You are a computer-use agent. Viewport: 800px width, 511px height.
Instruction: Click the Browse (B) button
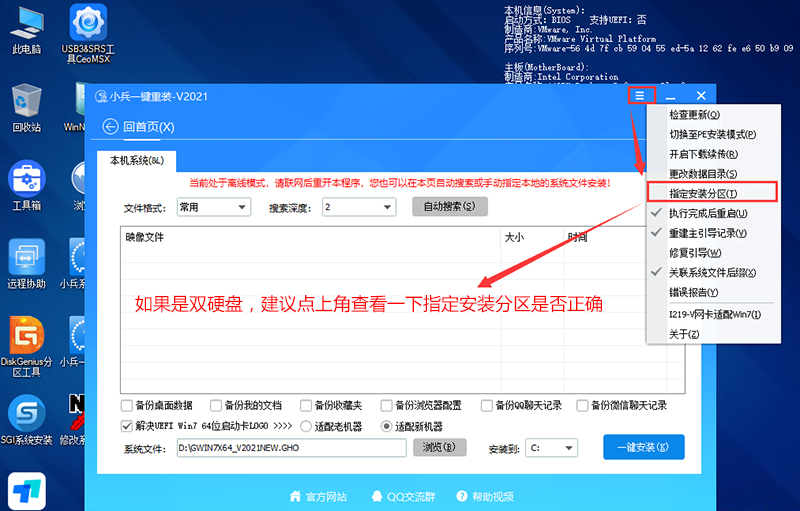[440, 447]
